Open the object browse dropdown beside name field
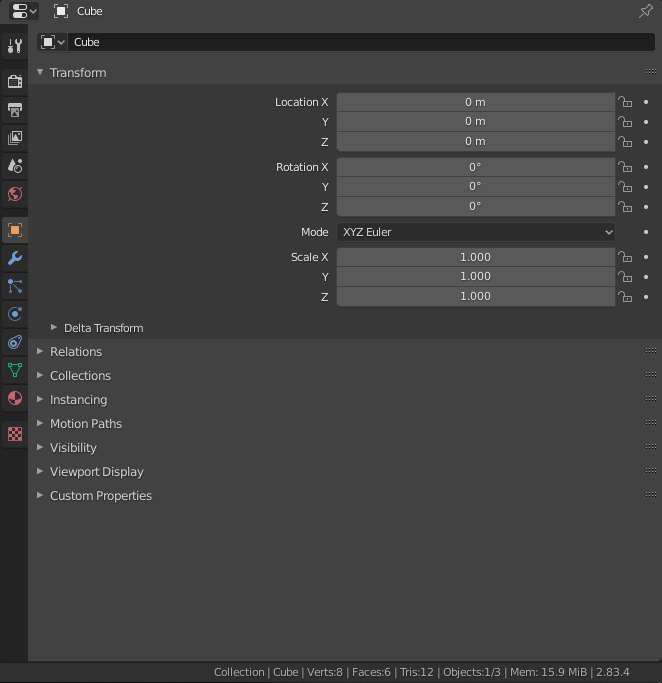 (52, 42)
